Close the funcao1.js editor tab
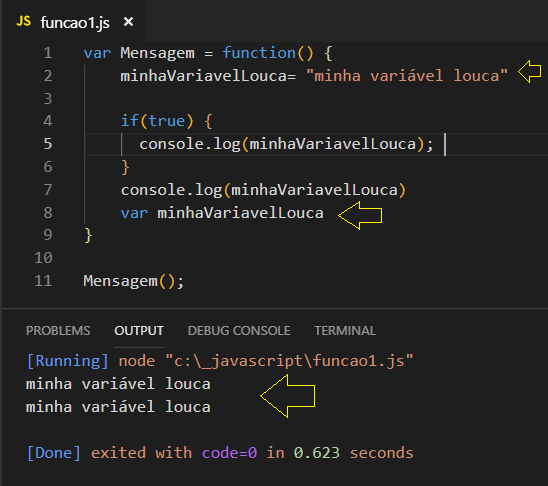 point(128,22)
